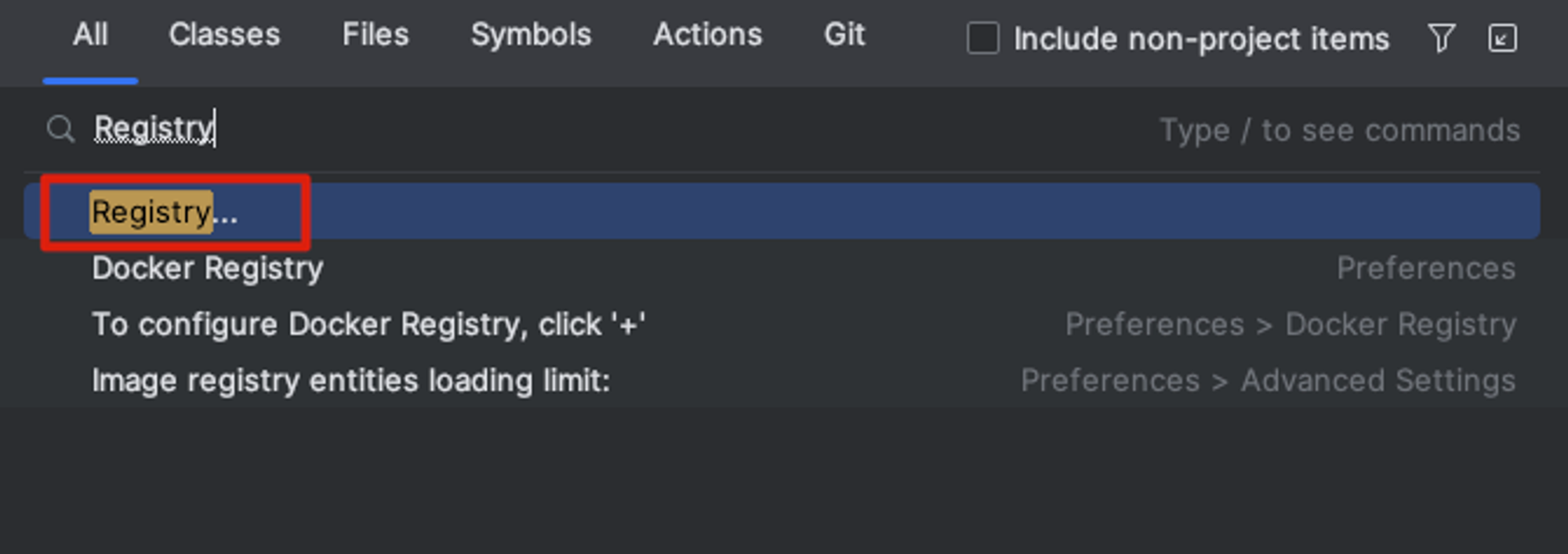Switch to the Classes tab
The image size is (1568, 554).
(224, 34)
